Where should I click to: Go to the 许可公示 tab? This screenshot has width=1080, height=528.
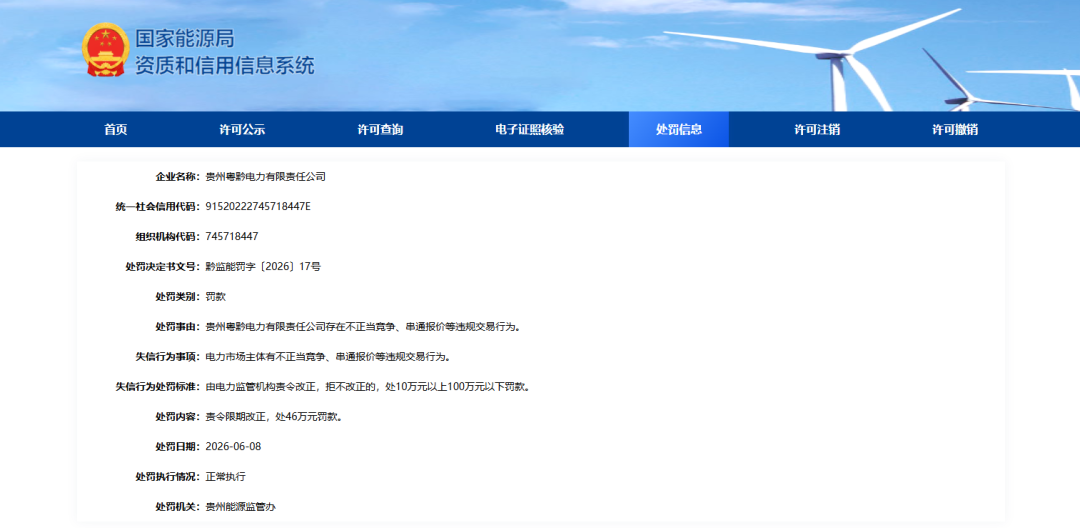[242, 129]
